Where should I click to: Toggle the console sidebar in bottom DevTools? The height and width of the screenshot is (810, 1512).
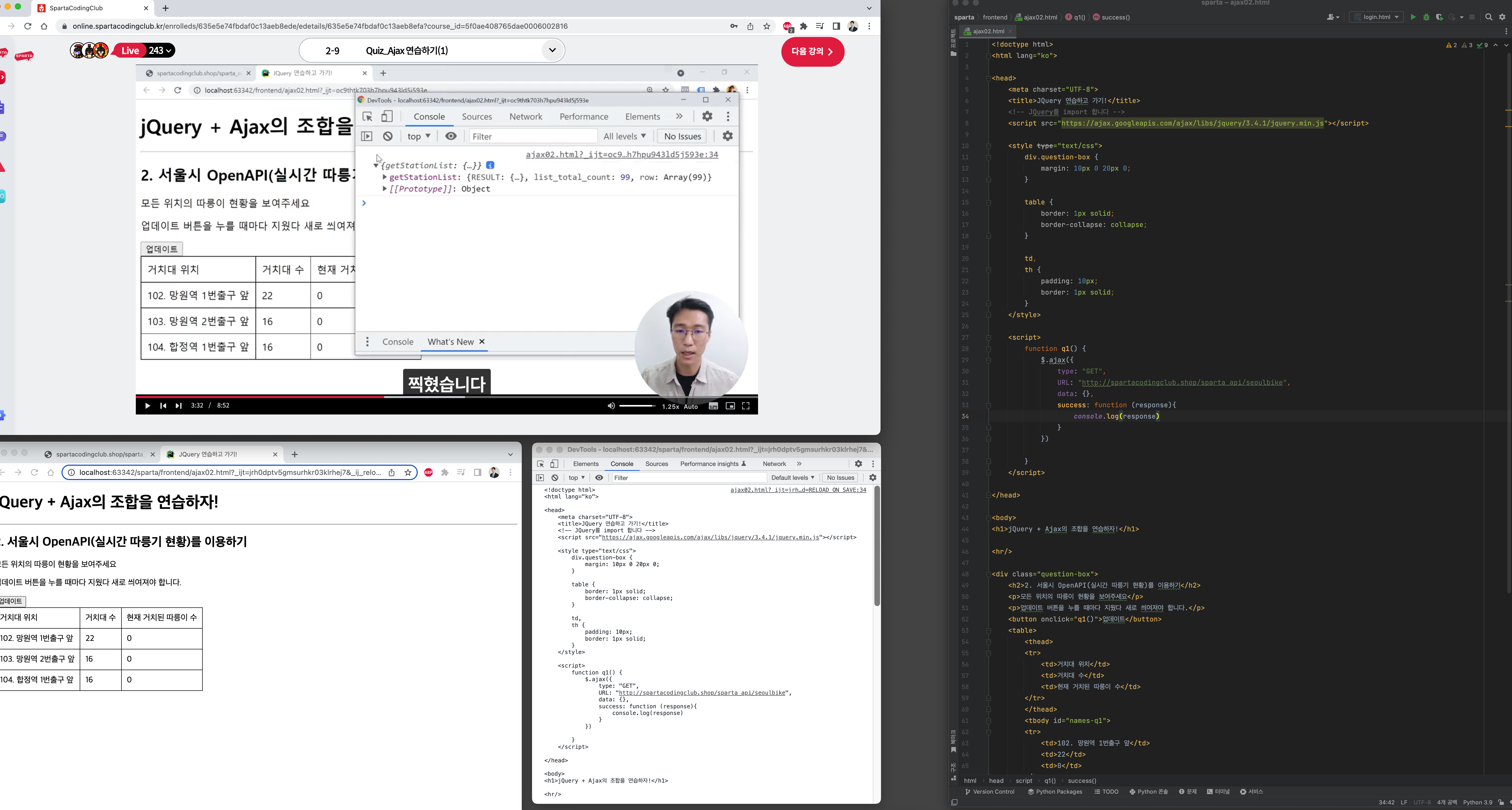[x=540, y=478]
